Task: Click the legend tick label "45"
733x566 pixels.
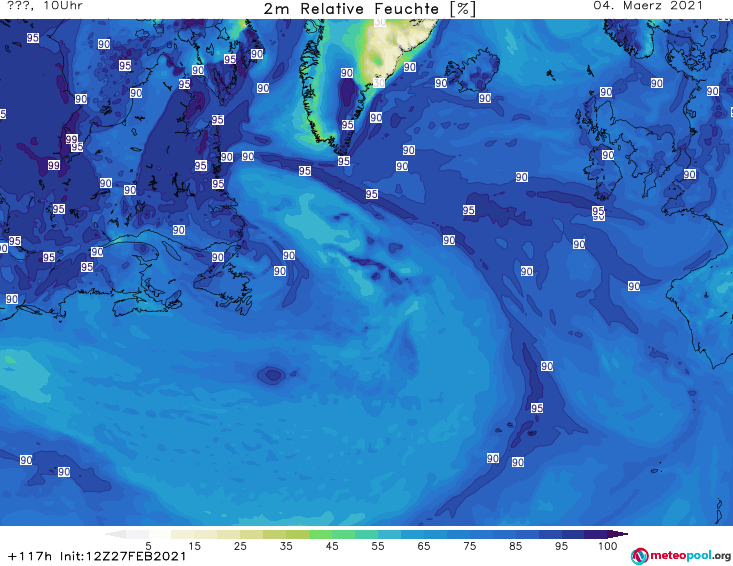Action: coord(332,546)
